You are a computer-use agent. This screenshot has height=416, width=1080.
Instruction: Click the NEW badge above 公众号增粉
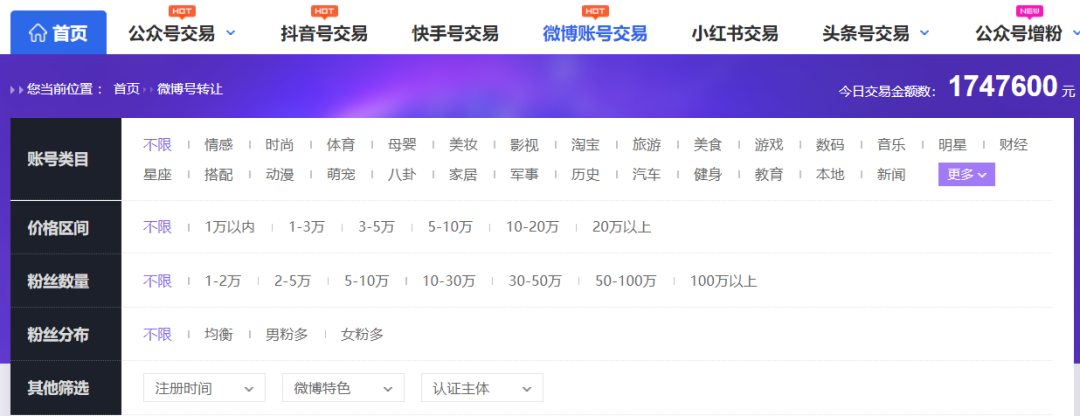click(1029, 11)
